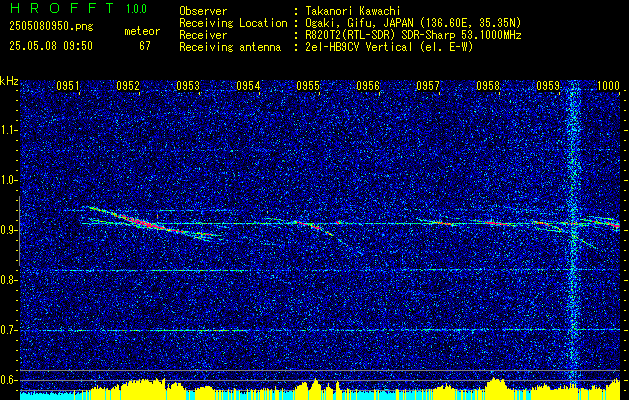The width and height of the screenshot is (629, 400).
Task: Select the HROFFT 1.0.0 title text
Action: click(x=79, y=8)
